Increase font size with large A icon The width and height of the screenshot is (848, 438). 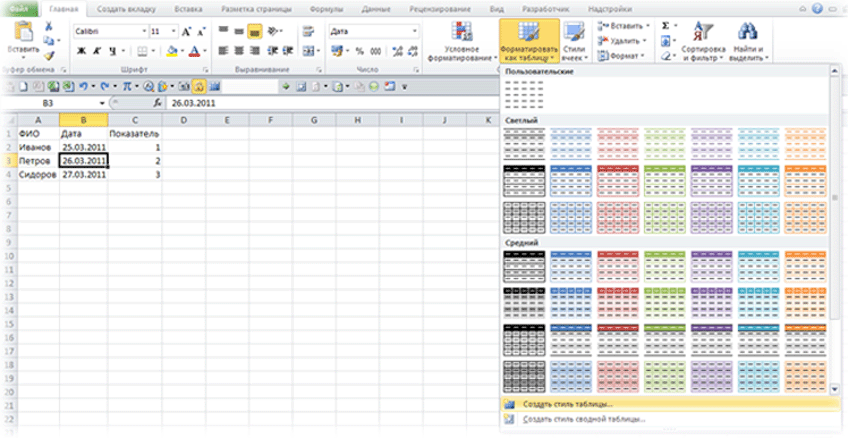tap(187, 32)
